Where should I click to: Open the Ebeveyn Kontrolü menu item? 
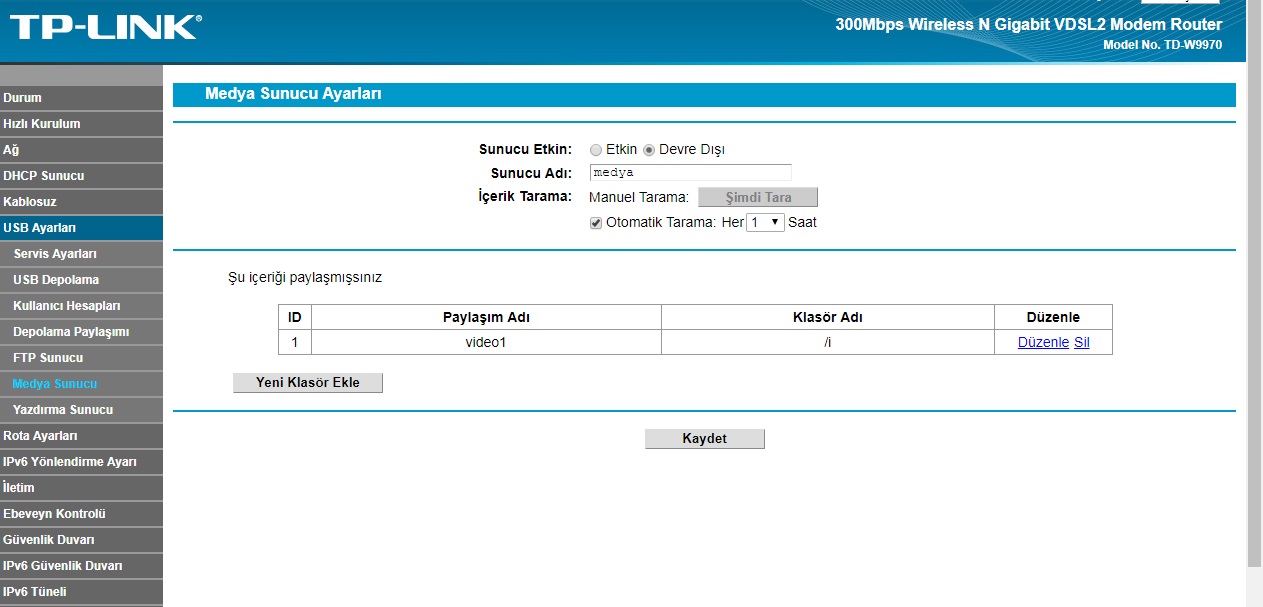pos(81,514)
